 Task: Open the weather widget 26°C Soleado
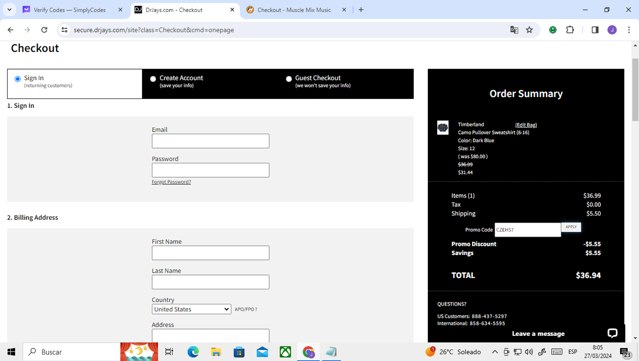coord(453,352)
